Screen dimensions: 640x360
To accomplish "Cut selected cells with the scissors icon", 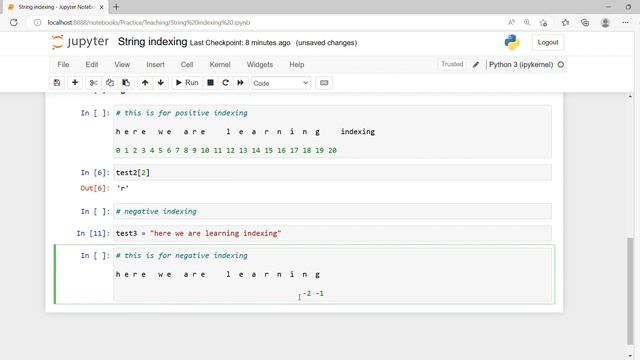I will click(93, 83).
